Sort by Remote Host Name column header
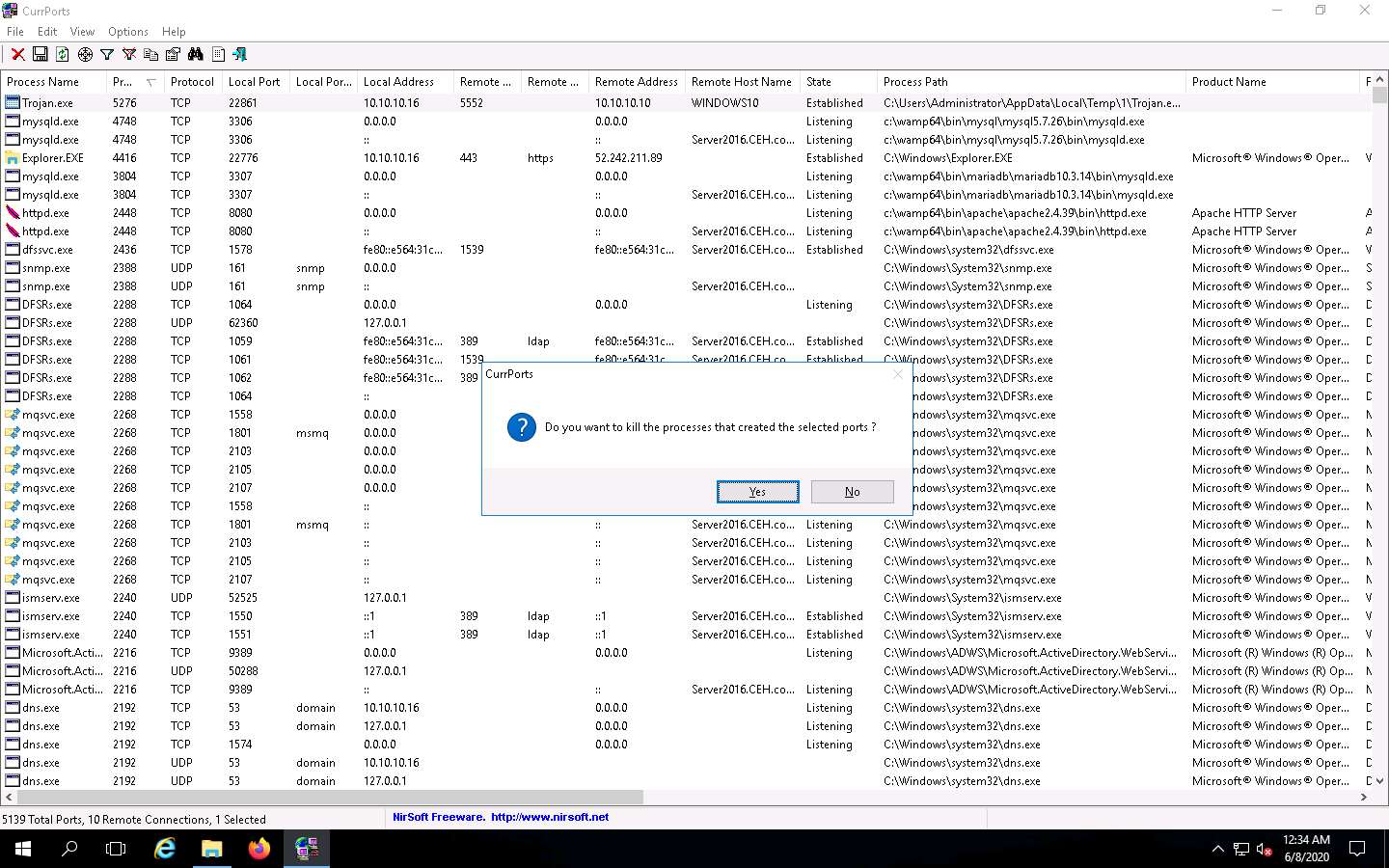This screenshot has height=868, width=1389. tap(743, 82)
